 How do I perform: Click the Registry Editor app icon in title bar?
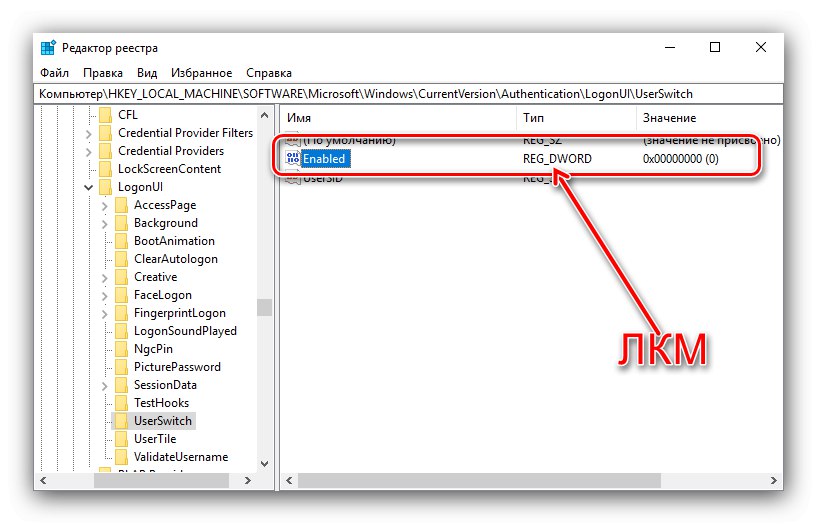click(48, 47)
